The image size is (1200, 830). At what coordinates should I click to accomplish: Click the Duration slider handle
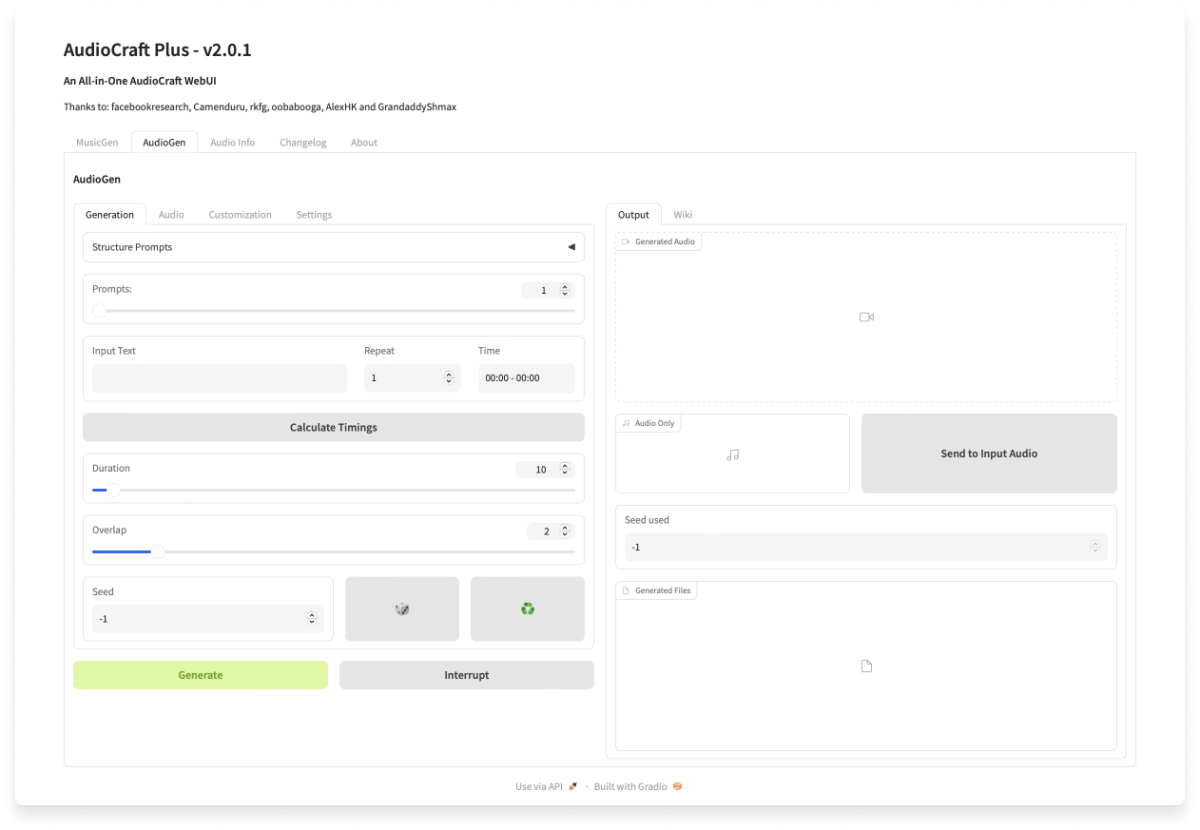tap(113, 490)
